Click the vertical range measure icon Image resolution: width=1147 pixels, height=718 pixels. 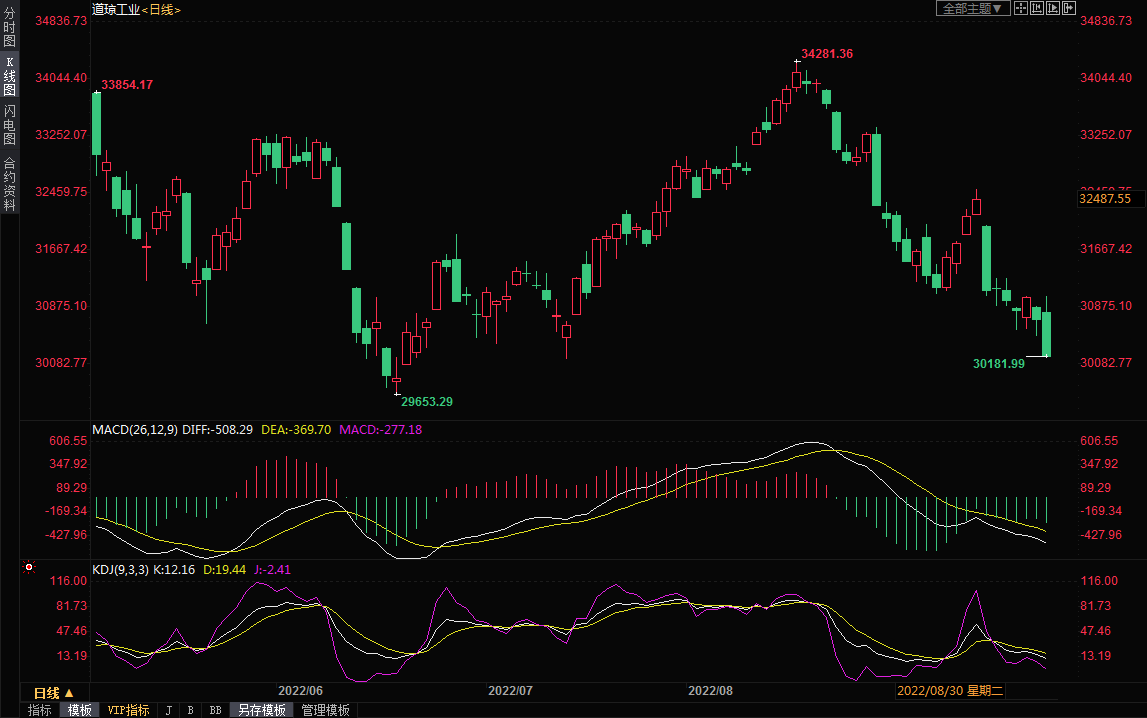tap(1037, 8)
